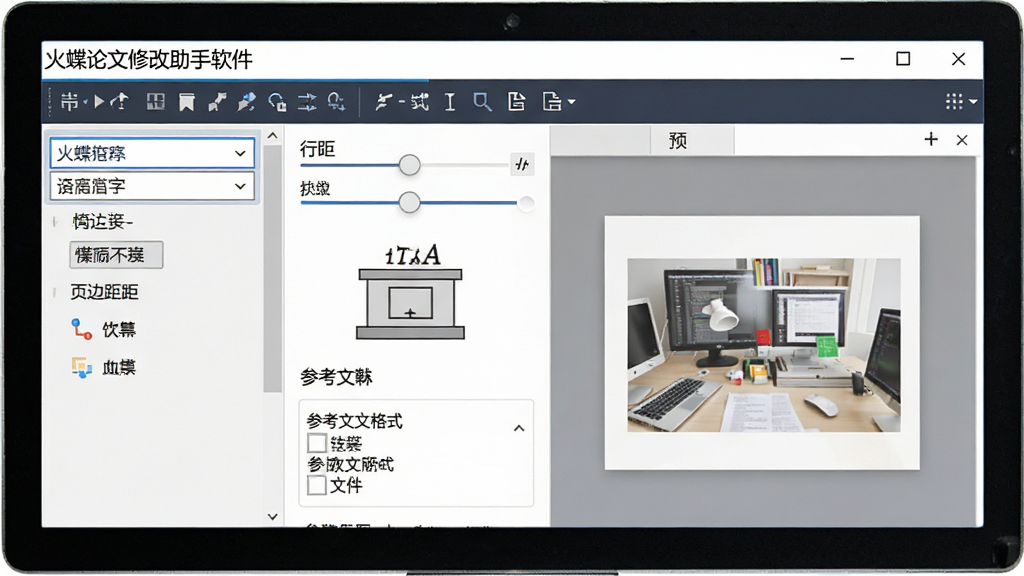Screen dimensions: 1024x576
Task: Click the orange-blue squares sidebar icon
Action: [81, 367]
